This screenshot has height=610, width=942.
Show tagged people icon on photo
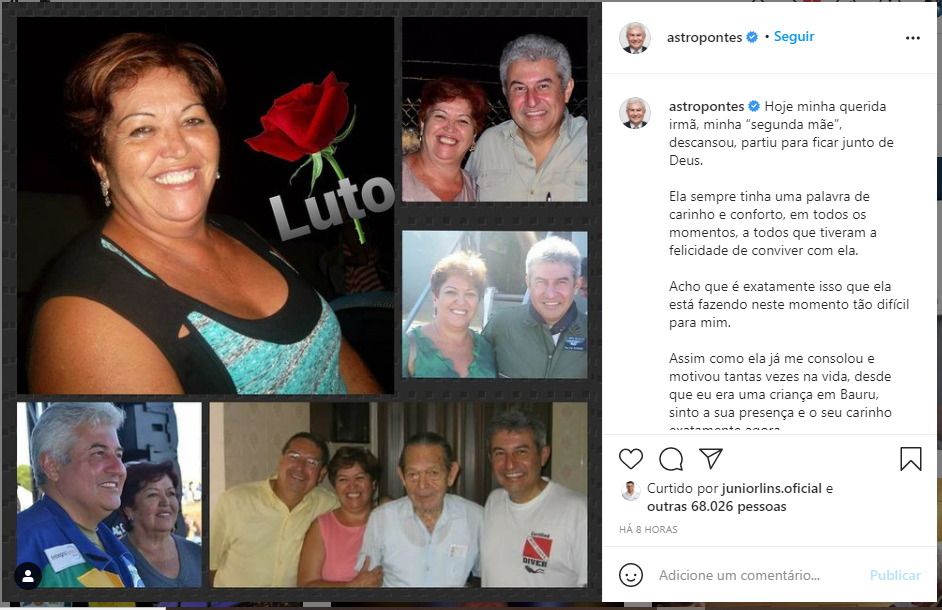point(28,576)
